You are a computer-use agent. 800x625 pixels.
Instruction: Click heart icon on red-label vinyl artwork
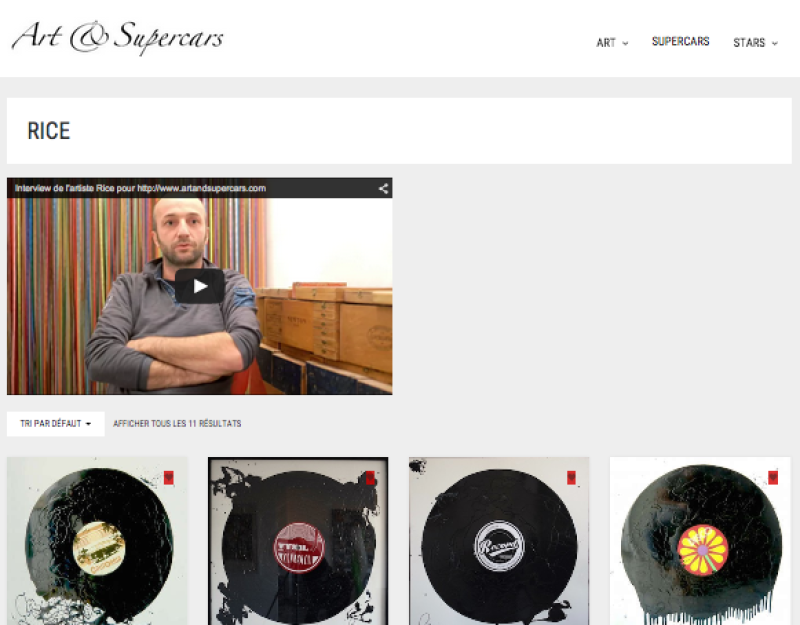coord(371,478)
